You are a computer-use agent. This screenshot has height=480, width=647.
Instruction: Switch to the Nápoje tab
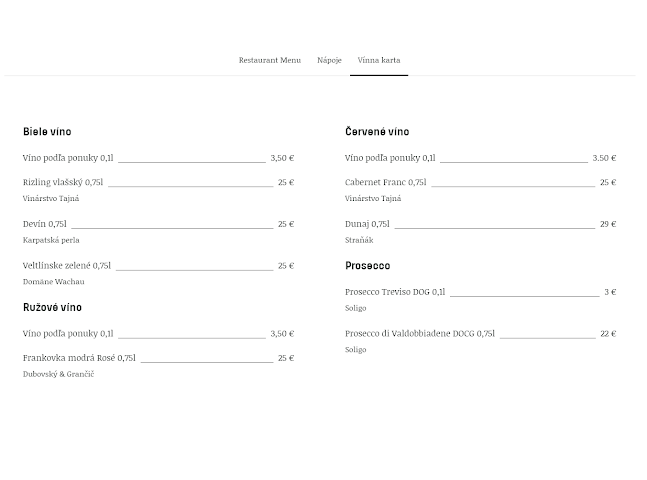pos(329,60)
